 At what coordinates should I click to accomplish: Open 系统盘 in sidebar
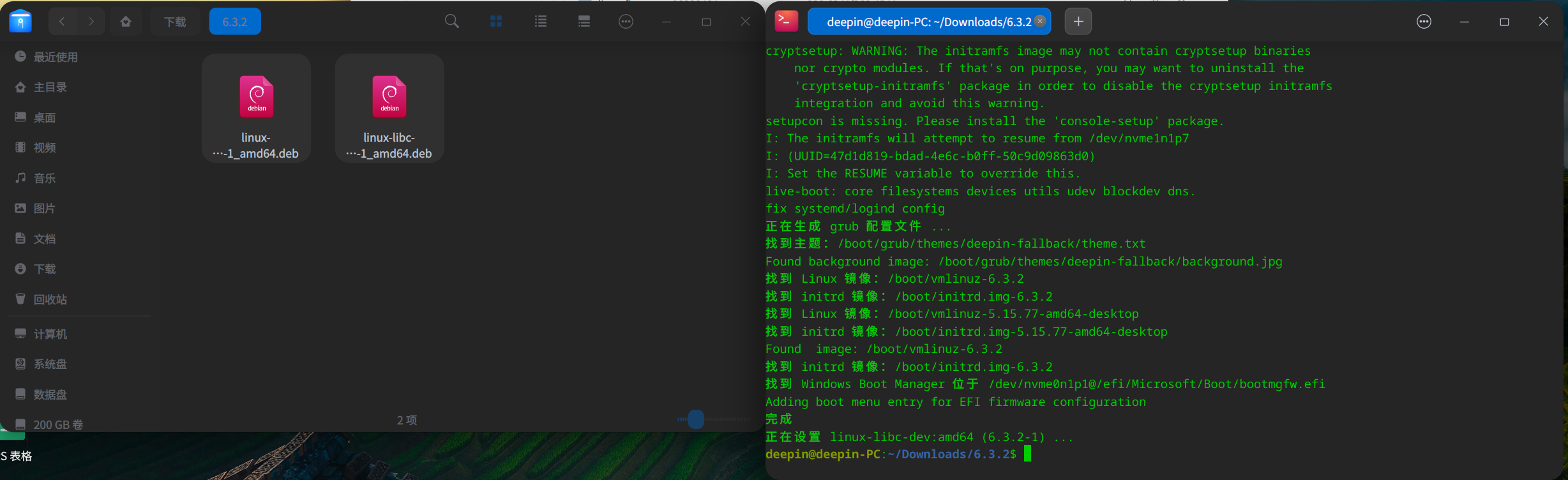79,364
